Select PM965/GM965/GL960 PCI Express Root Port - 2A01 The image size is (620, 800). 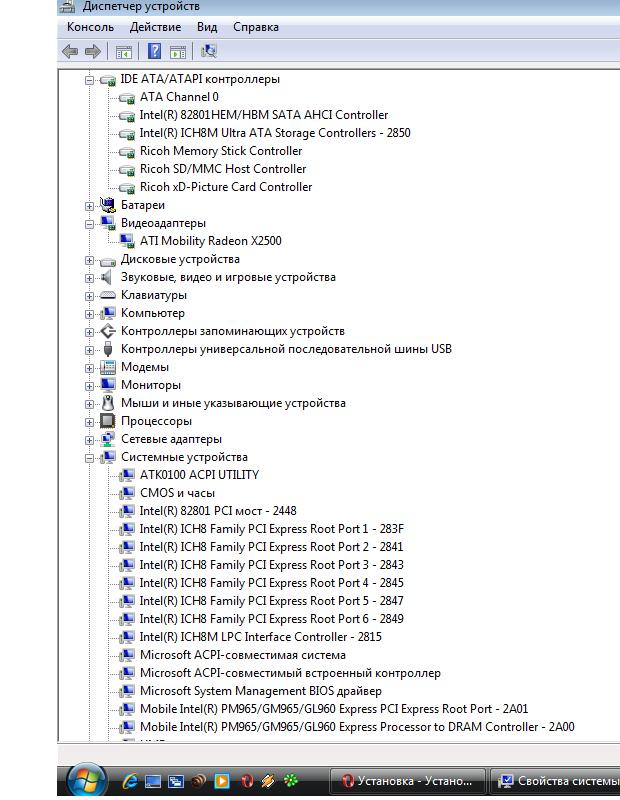click(334, 709)
